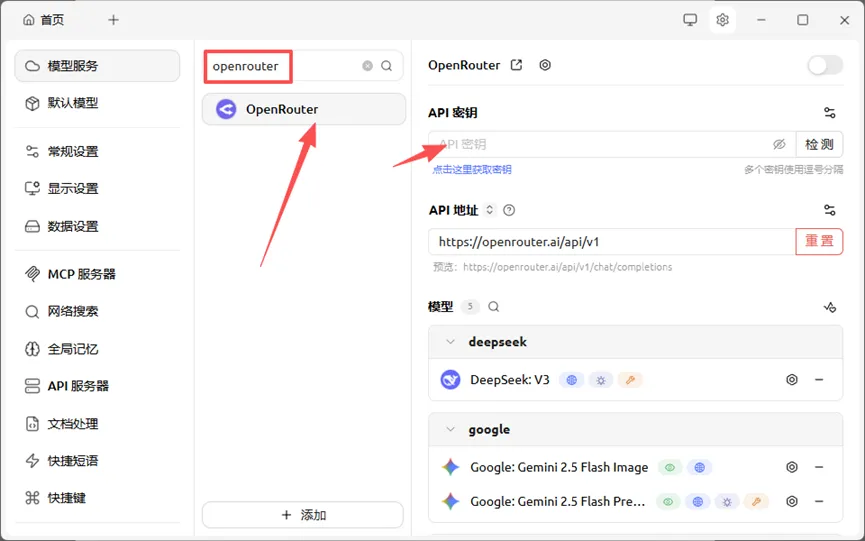This screenshot has height=541, width=865.
Task: Open settings for DeepSeek: V3 model
Action: pos(792,379)
